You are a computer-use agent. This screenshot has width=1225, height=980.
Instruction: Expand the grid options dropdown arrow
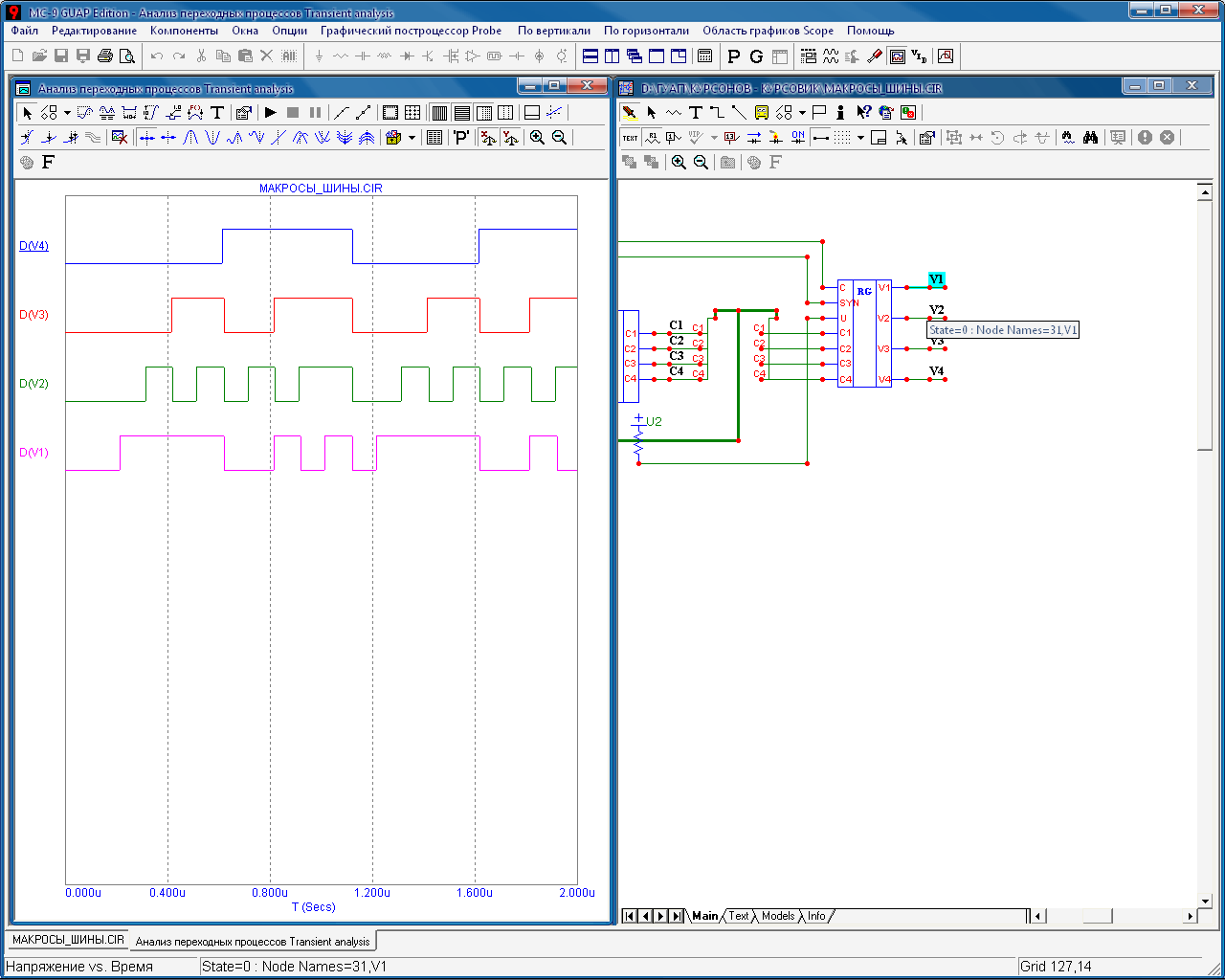point(860,138)
